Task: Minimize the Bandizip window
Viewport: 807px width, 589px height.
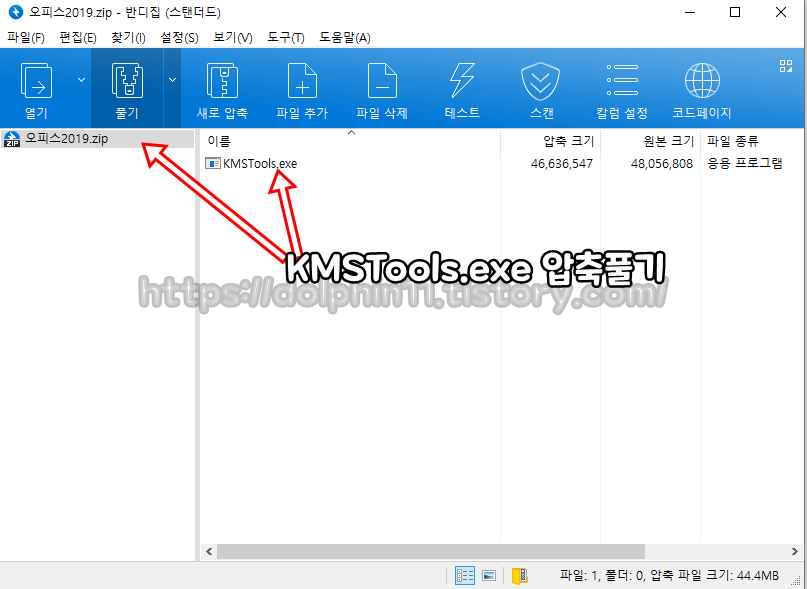Action: point(690,12)
